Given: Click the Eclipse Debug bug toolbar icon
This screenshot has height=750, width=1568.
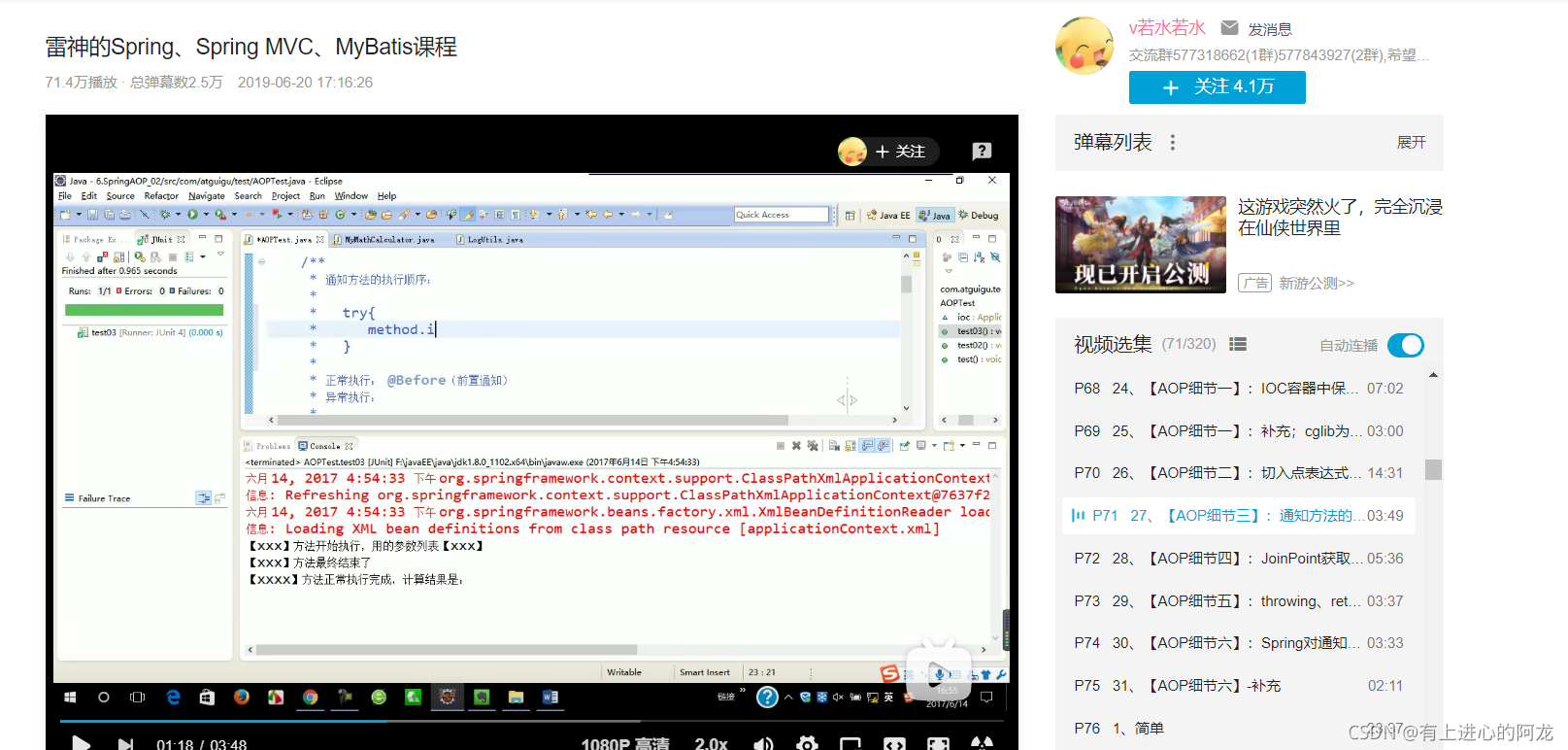Looking at the screenshot, I should [165, 215].
